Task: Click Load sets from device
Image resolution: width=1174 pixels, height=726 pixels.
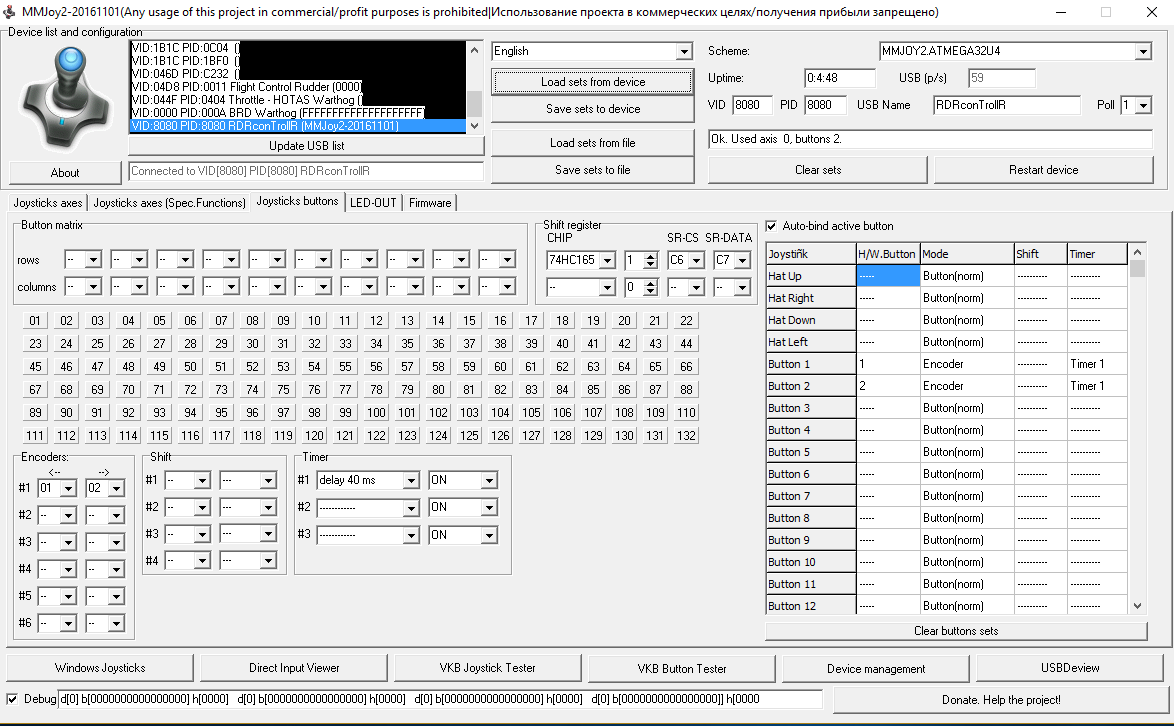Action: click(x=593, y=82)
